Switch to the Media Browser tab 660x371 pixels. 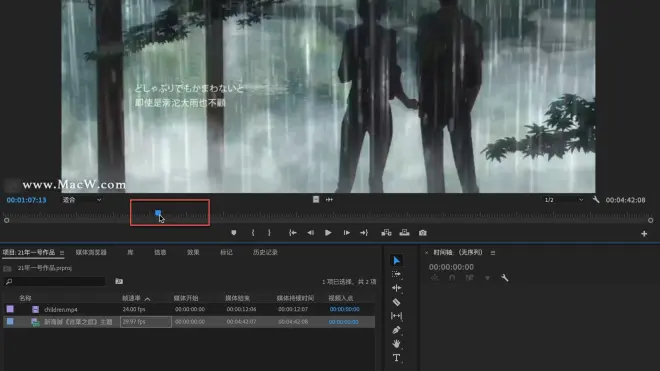pos(91,252)
